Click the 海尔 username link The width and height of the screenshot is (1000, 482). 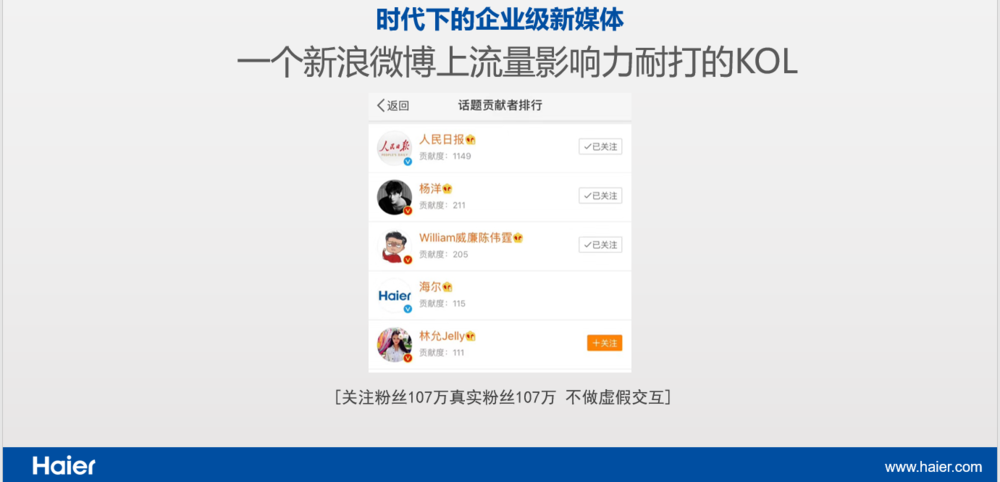click(x=430, y=287)
